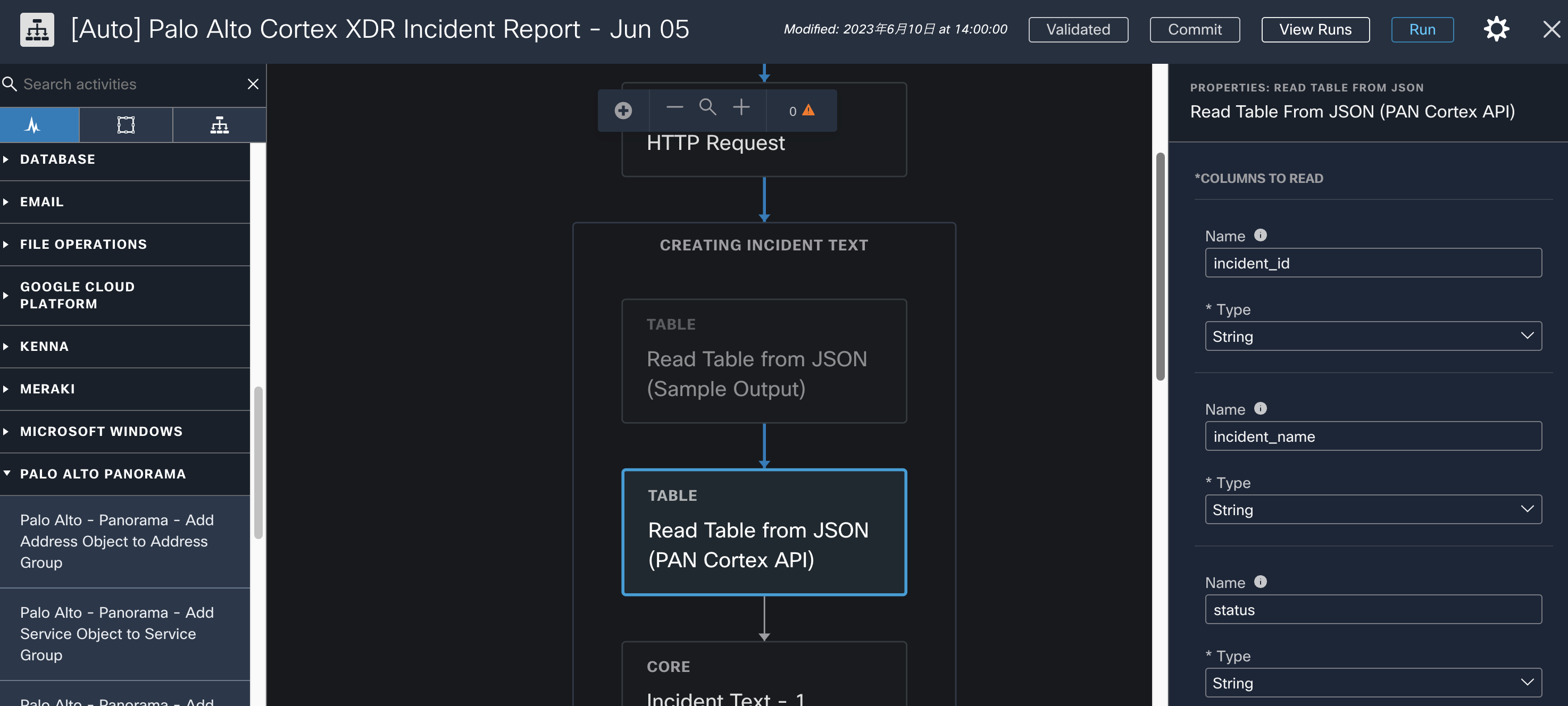Click the Commit button

(x=1194, y=29)
